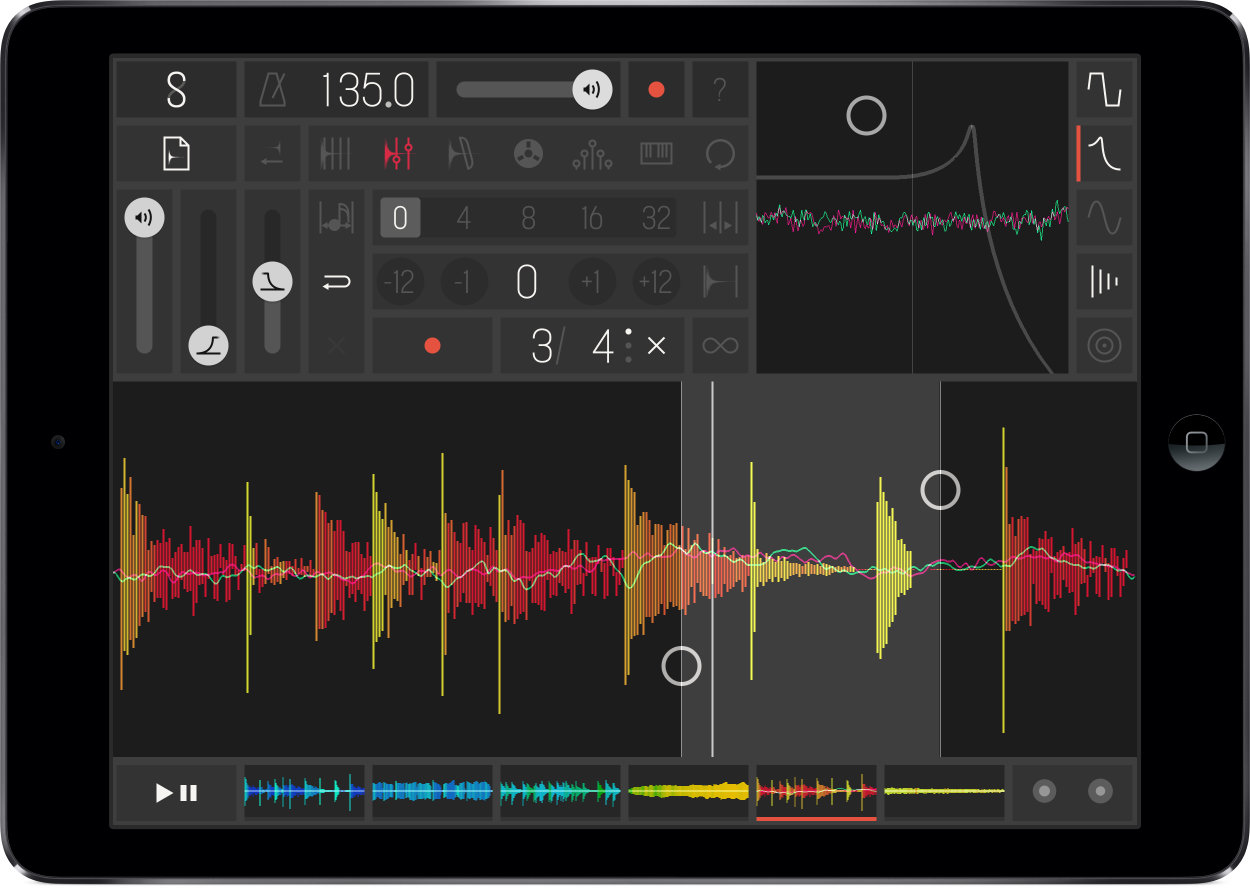This screenshot has height=888, width=1250.
Task: Tap the 3/ numerator value
Action: (x=547, y=346)
